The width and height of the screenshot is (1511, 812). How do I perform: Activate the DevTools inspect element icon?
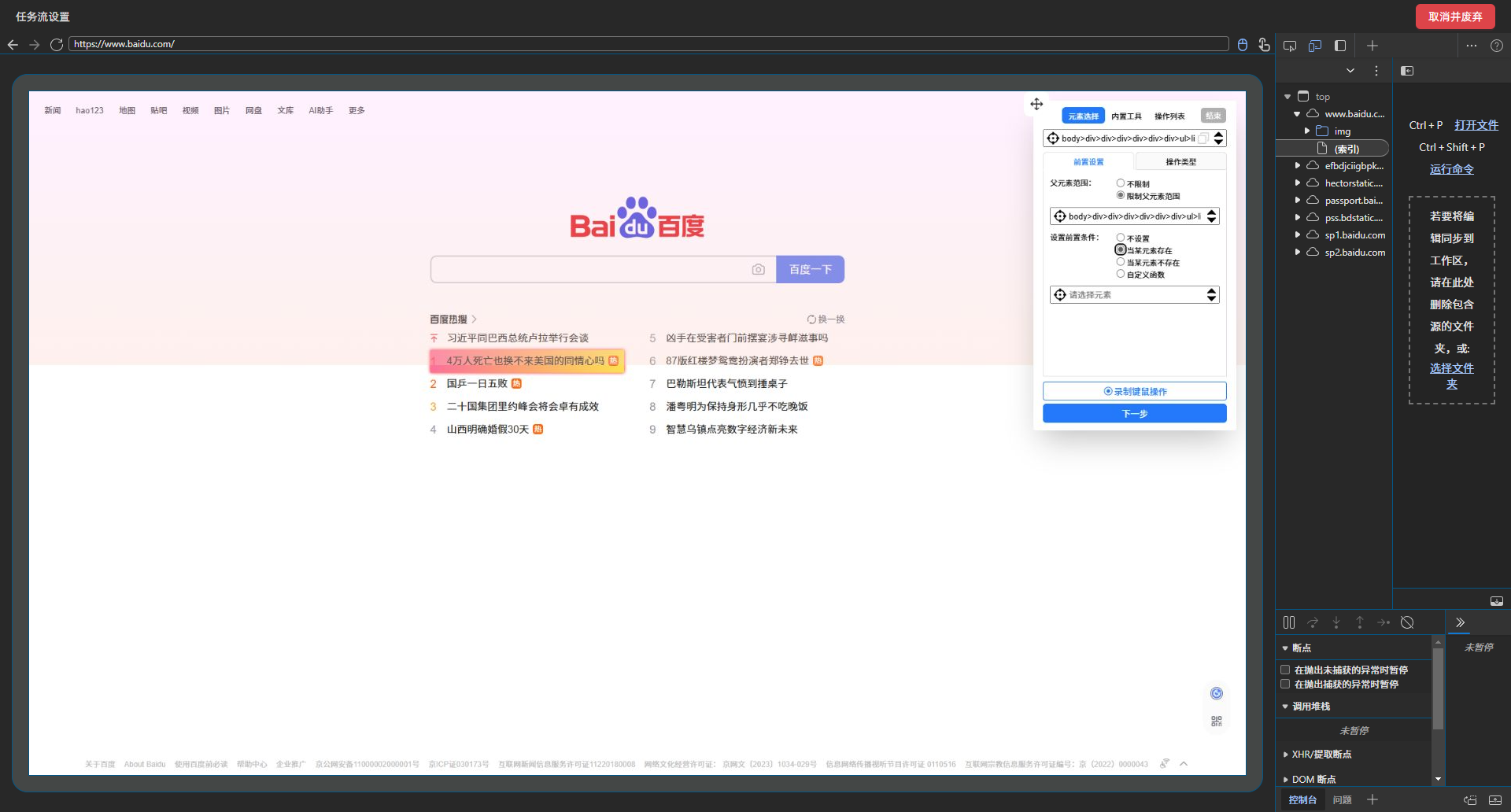(x=1290, y=46)
